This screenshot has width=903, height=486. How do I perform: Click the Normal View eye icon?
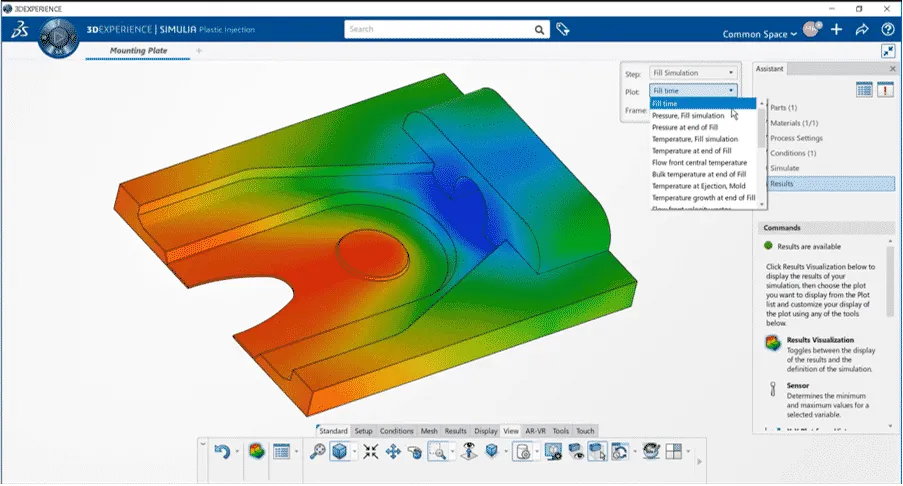[469, 451]
